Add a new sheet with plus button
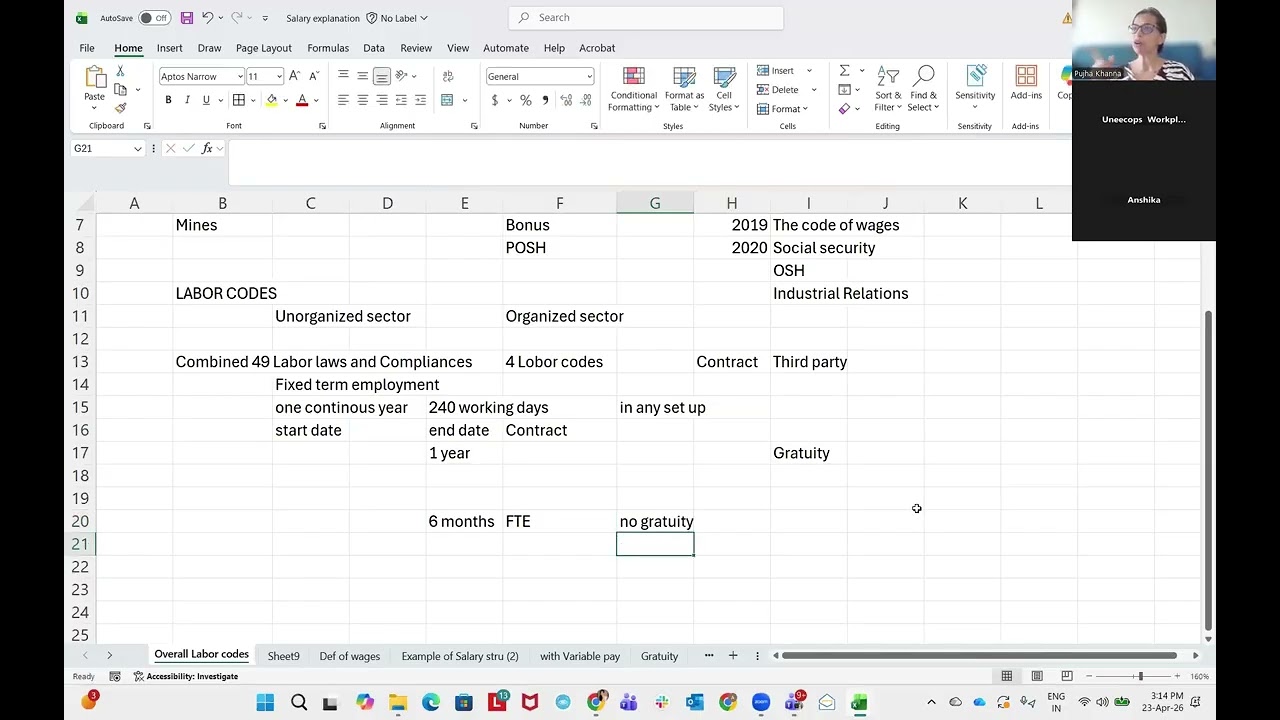Image resolution: width=1280 pixels, height=720 pixels. [733, 655]
